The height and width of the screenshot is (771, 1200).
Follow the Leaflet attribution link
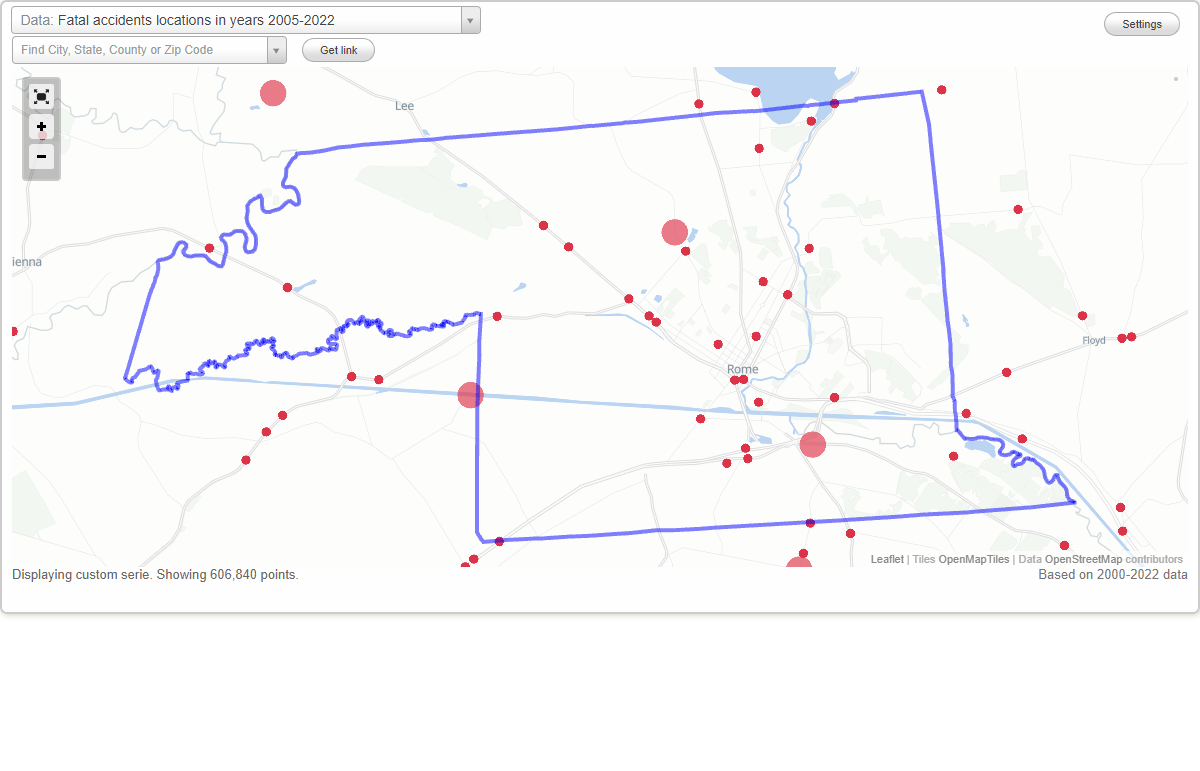tap(886, 559)
